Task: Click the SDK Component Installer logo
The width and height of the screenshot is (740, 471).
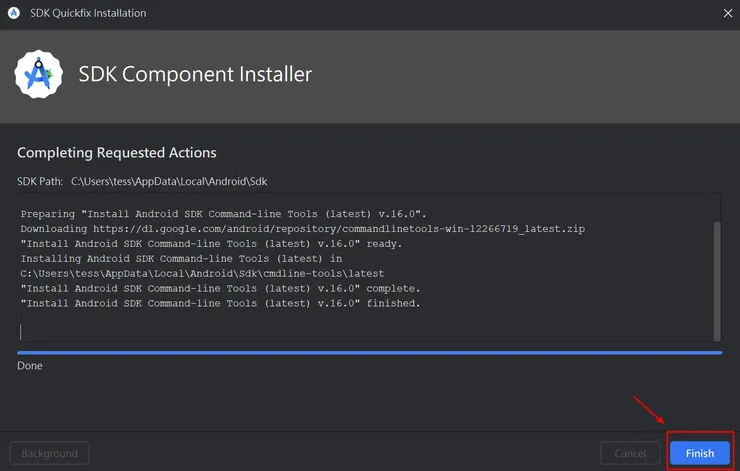Action: coord(39,75)
